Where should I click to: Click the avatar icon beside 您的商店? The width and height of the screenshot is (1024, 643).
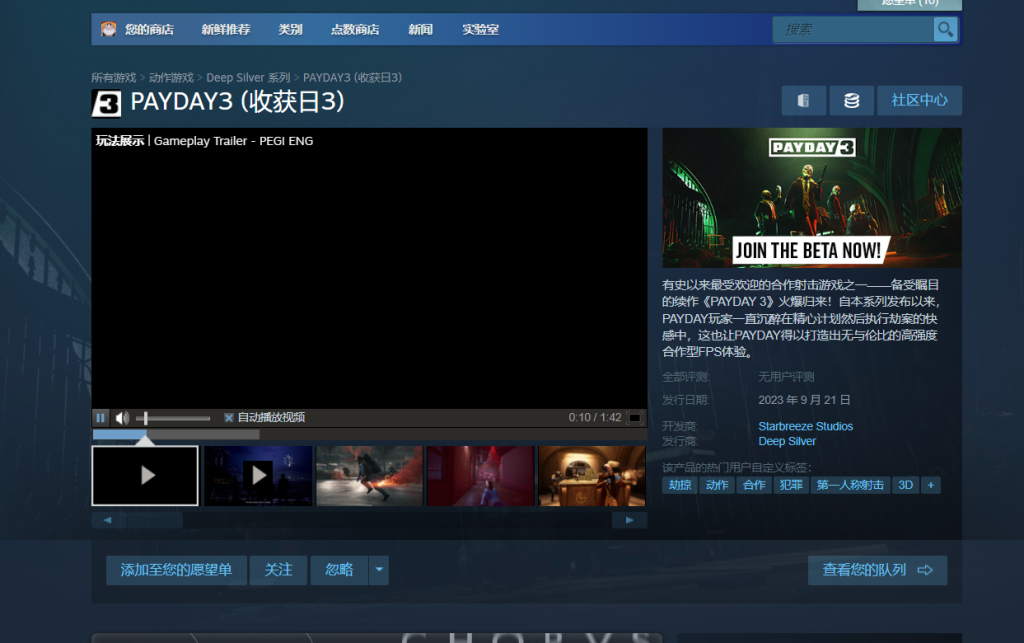(108, 29)
